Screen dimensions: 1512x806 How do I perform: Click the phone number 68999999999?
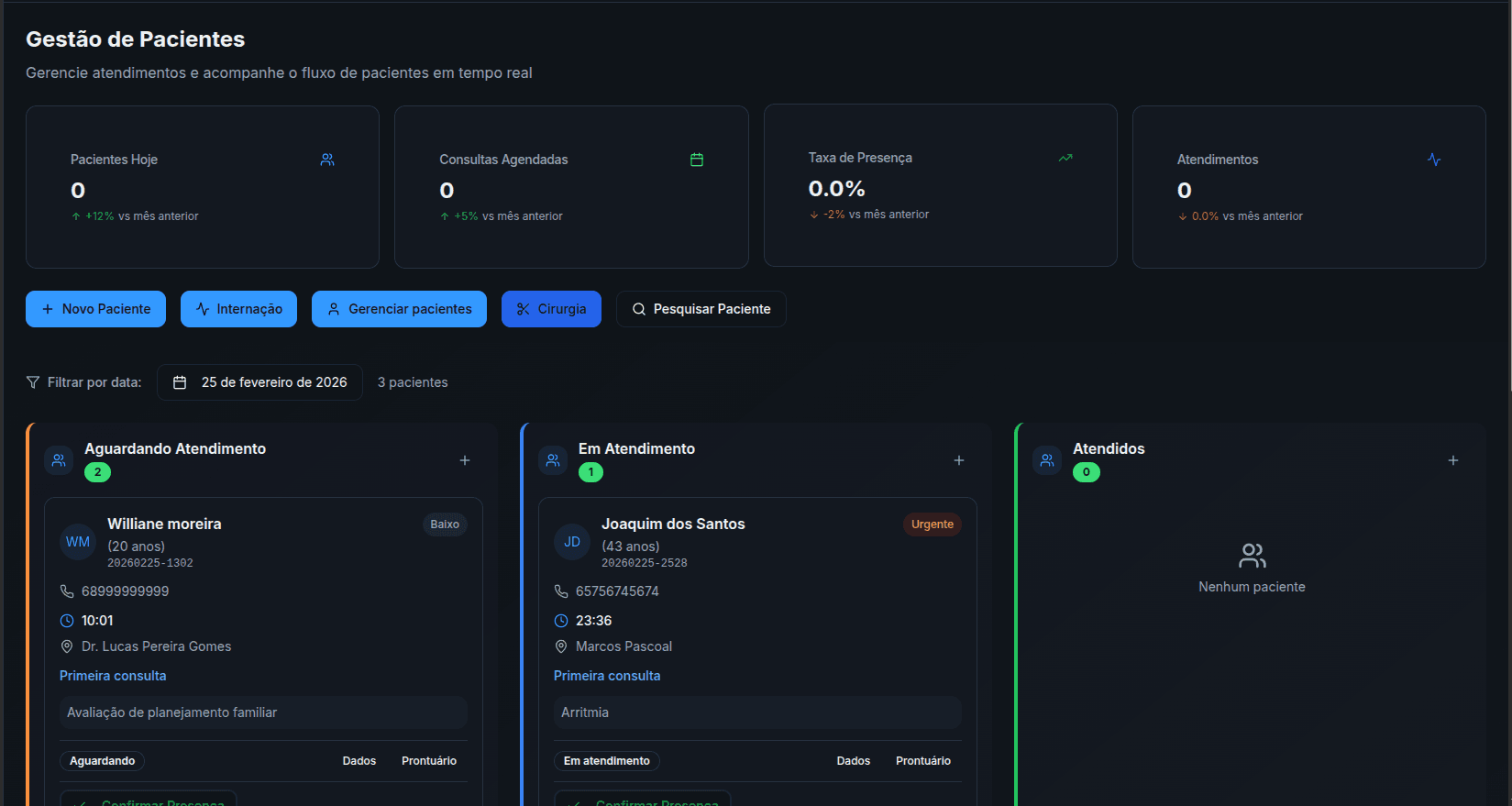click(125, 591)
